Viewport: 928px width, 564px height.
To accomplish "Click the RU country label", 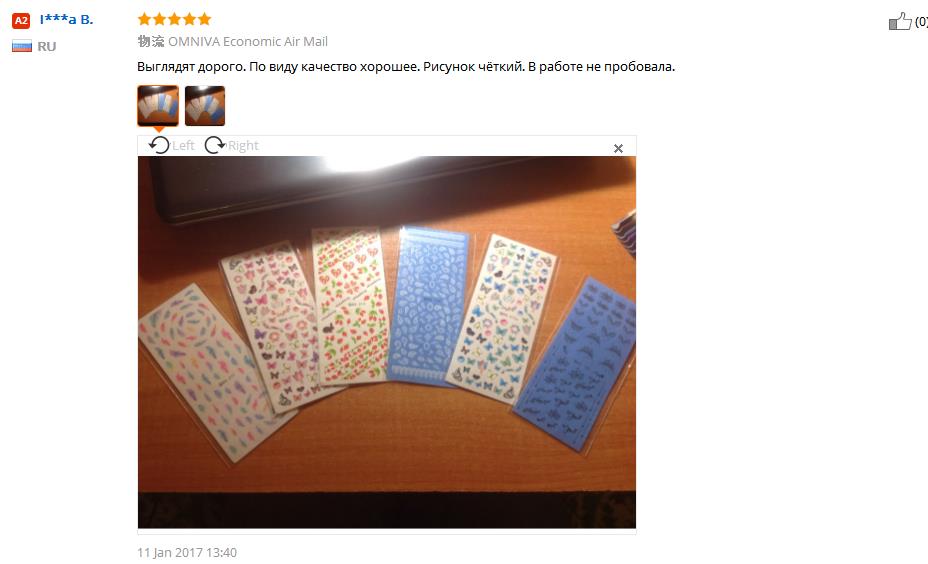I will coord(47,47).
